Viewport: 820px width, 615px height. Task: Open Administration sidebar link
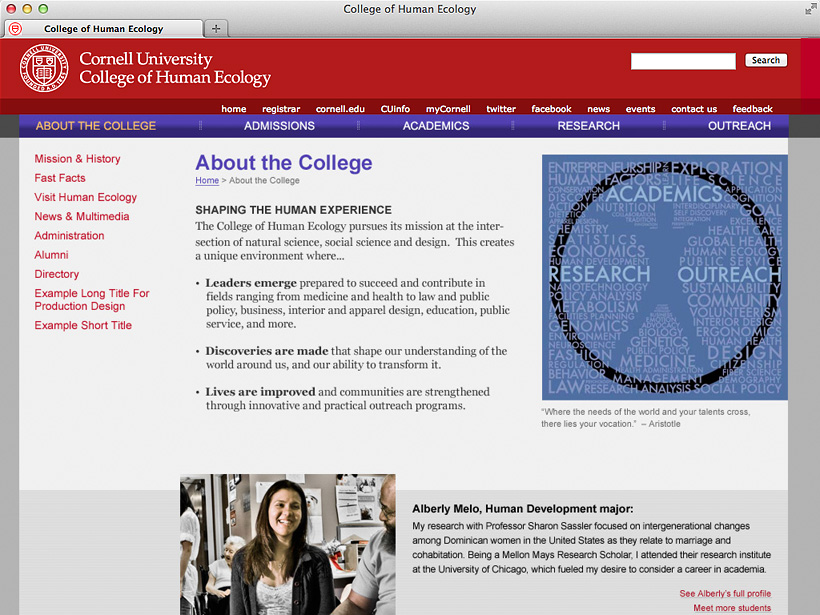point(69,236)
